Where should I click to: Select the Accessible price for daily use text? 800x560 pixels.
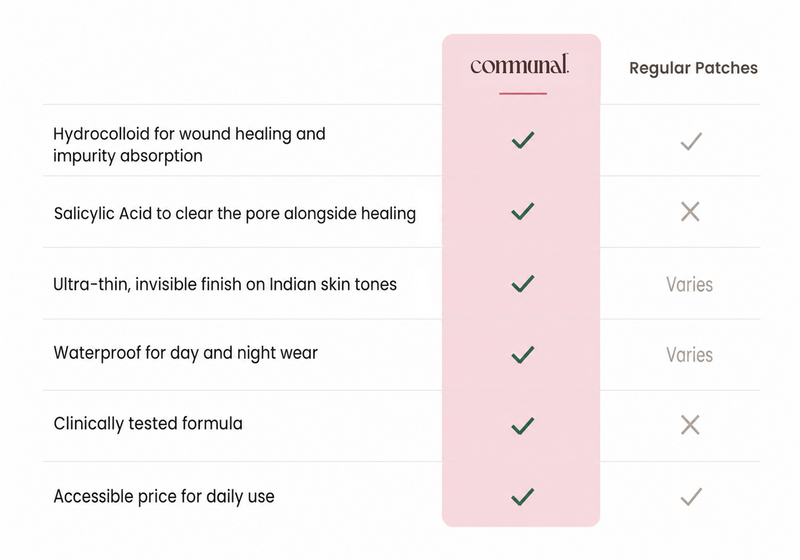(x=164, y=496)
